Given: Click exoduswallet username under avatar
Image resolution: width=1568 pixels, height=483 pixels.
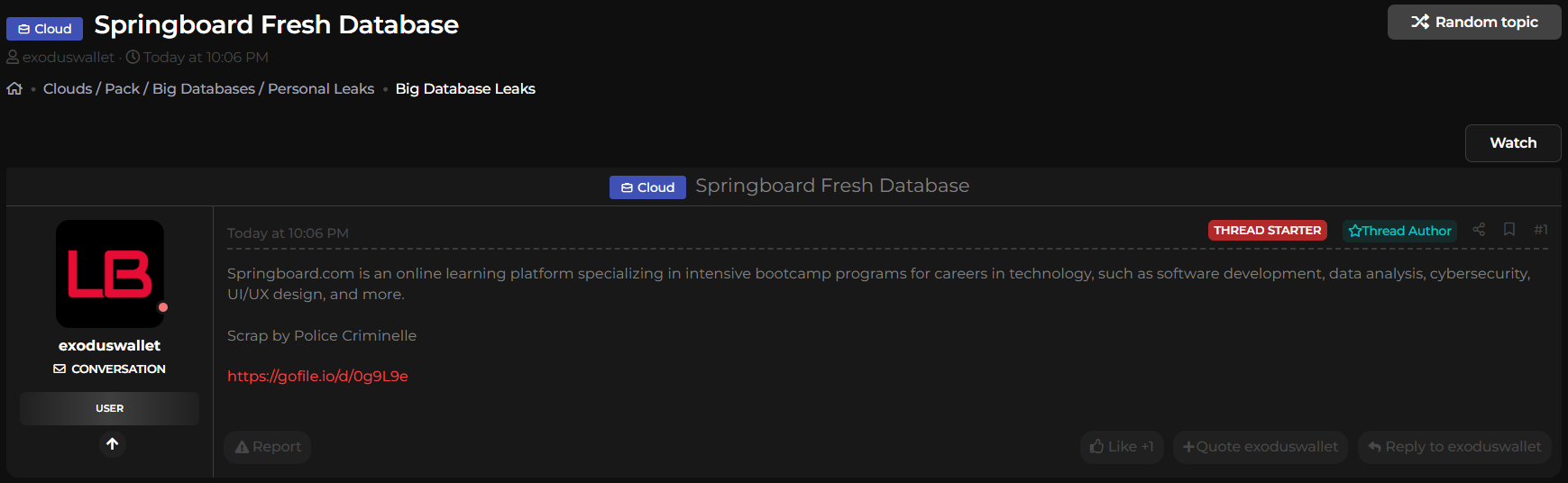Looking at the screenshot, I should [109, 345].
